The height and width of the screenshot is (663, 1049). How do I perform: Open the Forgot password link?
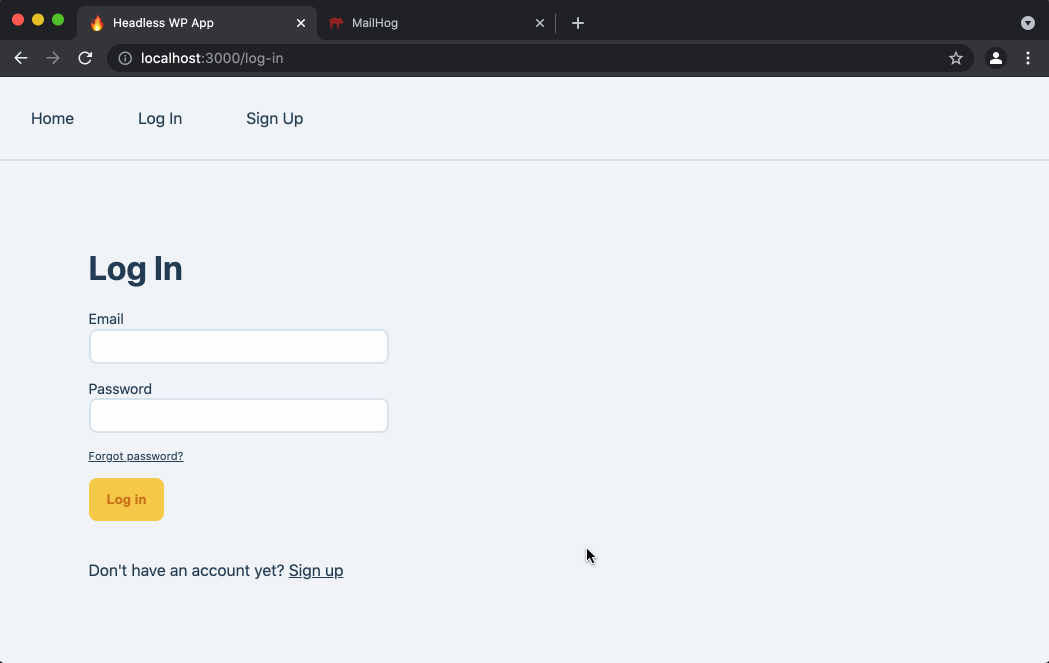click(x=135, y=455)
